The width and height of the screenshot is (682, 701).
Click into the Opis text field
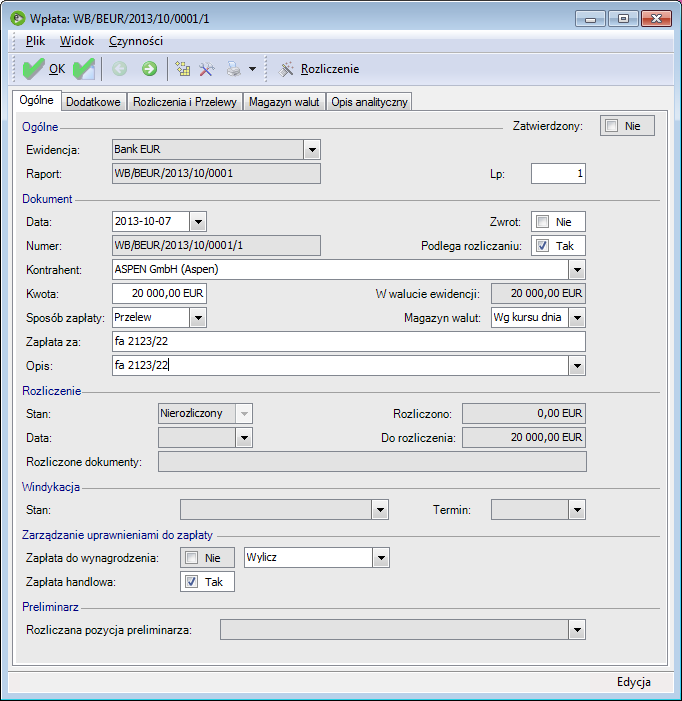341,366
